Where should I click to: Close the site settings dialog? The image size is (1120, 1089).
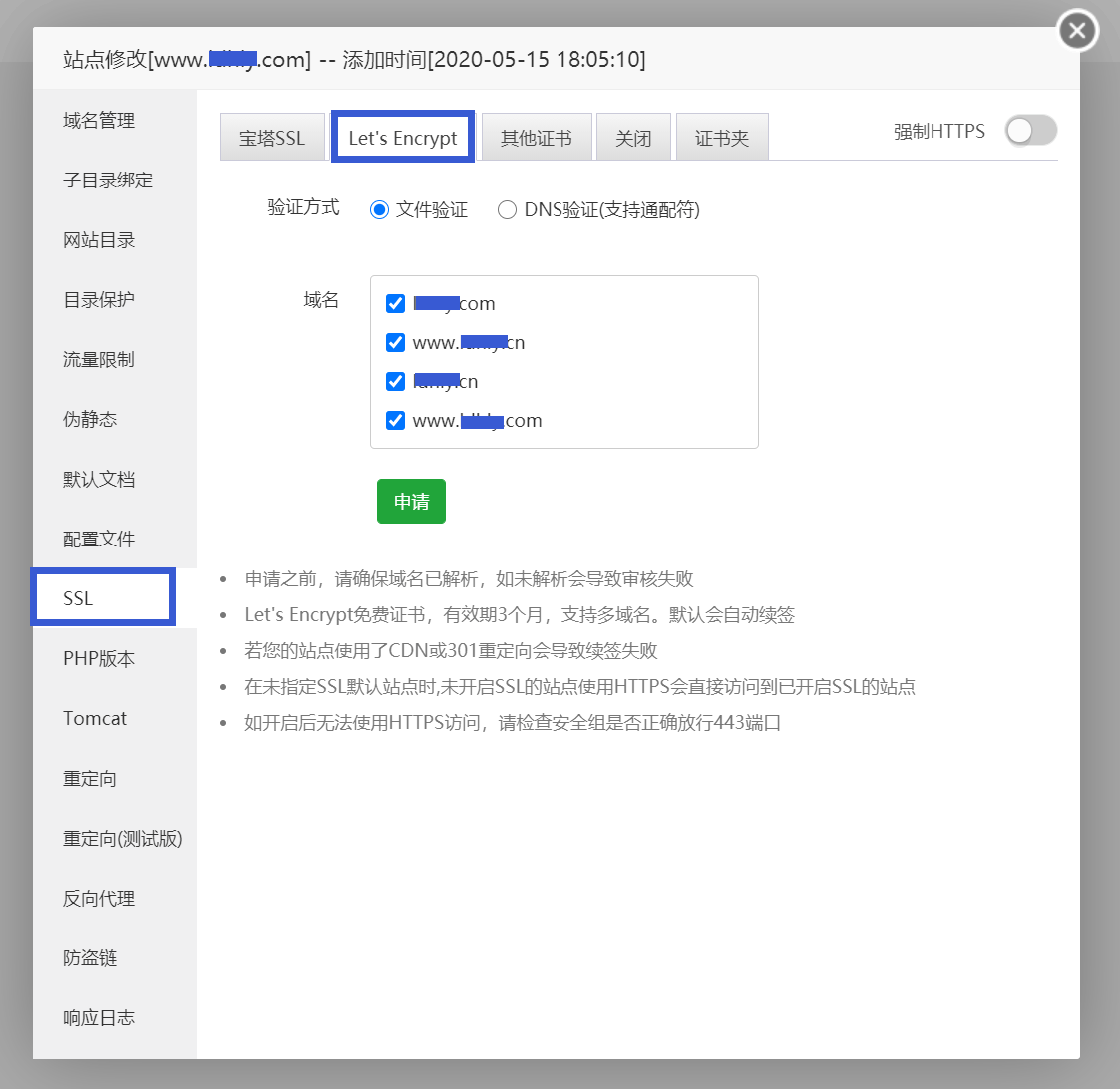(x=1076, y=30)
